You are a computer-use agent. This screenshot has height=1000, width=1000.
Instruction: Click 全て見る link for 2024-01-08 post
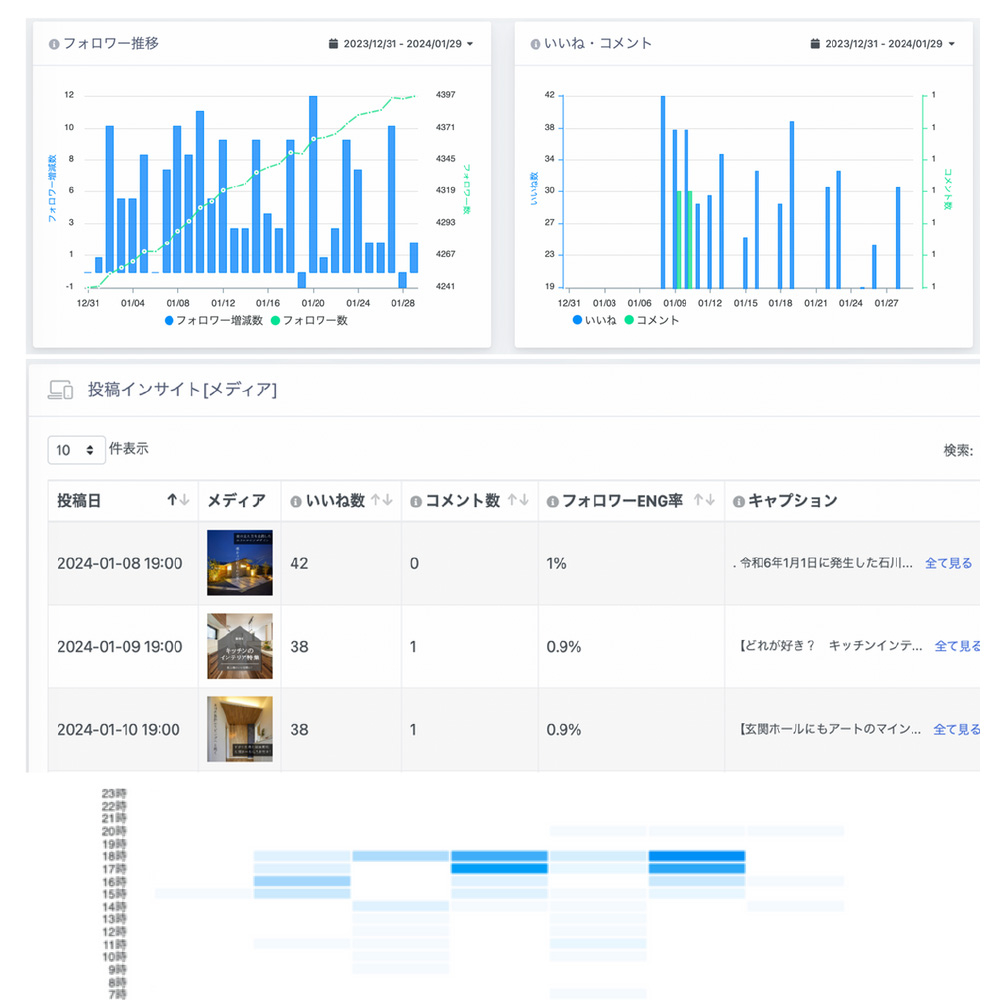click(948, 564)
